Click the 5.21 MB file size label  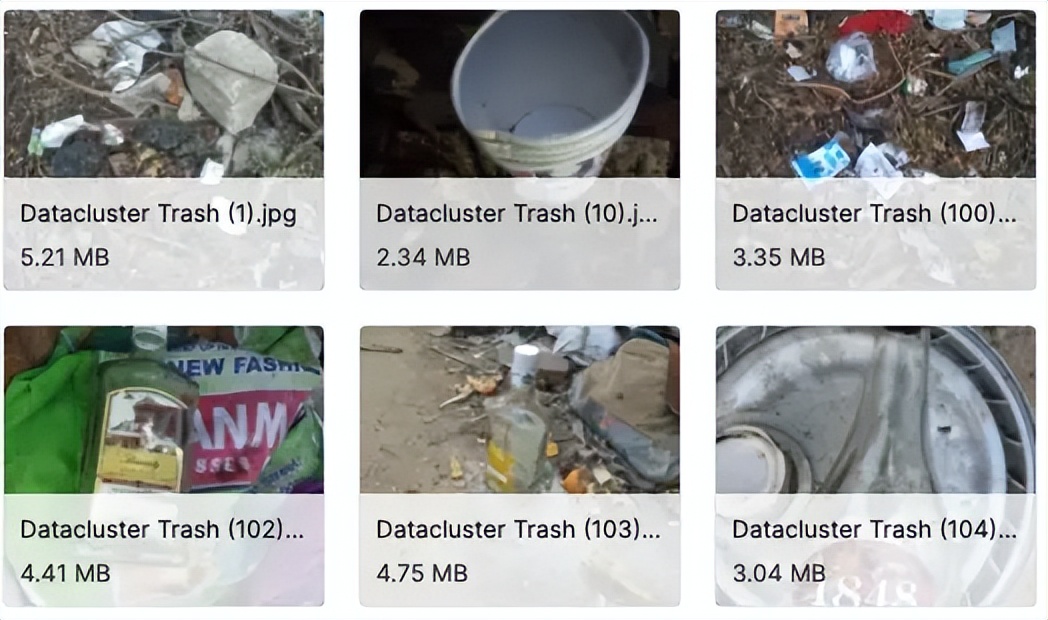coord(65,257)
